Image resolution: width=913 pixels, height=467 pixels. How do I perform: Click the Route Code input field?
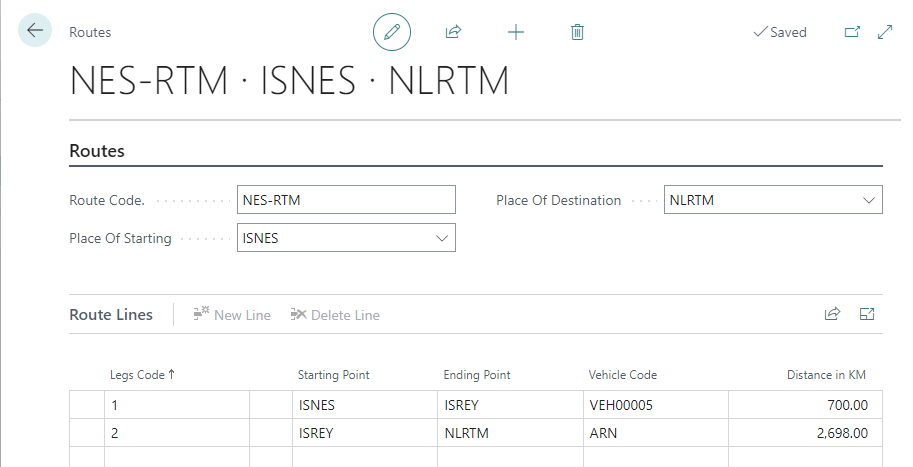pos(346,200)
